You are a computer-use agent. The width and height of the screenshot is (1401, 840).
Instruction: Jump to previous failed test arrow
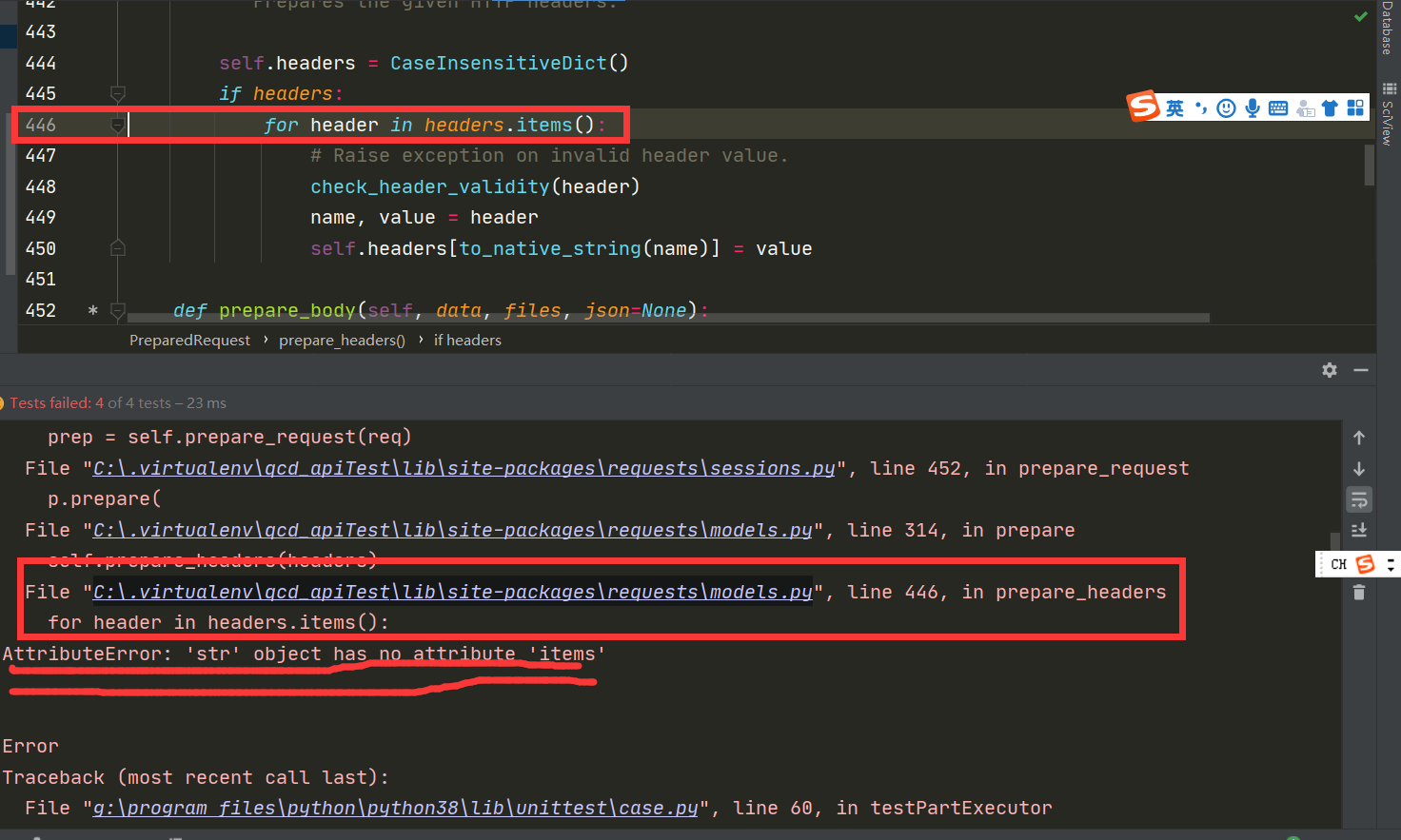pyautogui.click(x=1359, y=438)
